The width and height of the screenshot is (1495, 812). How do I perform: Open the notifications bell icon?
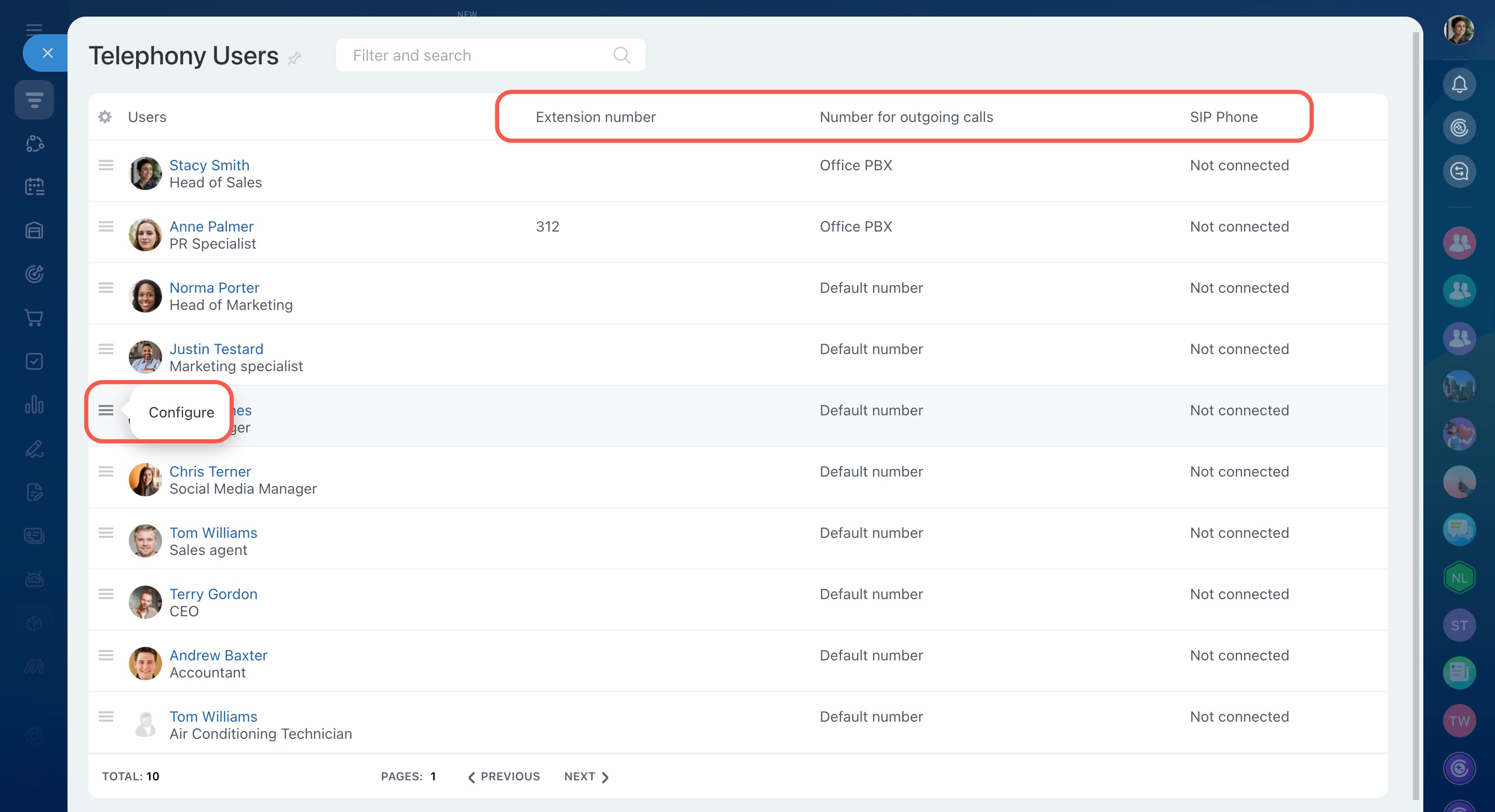tap(1459, 85)
